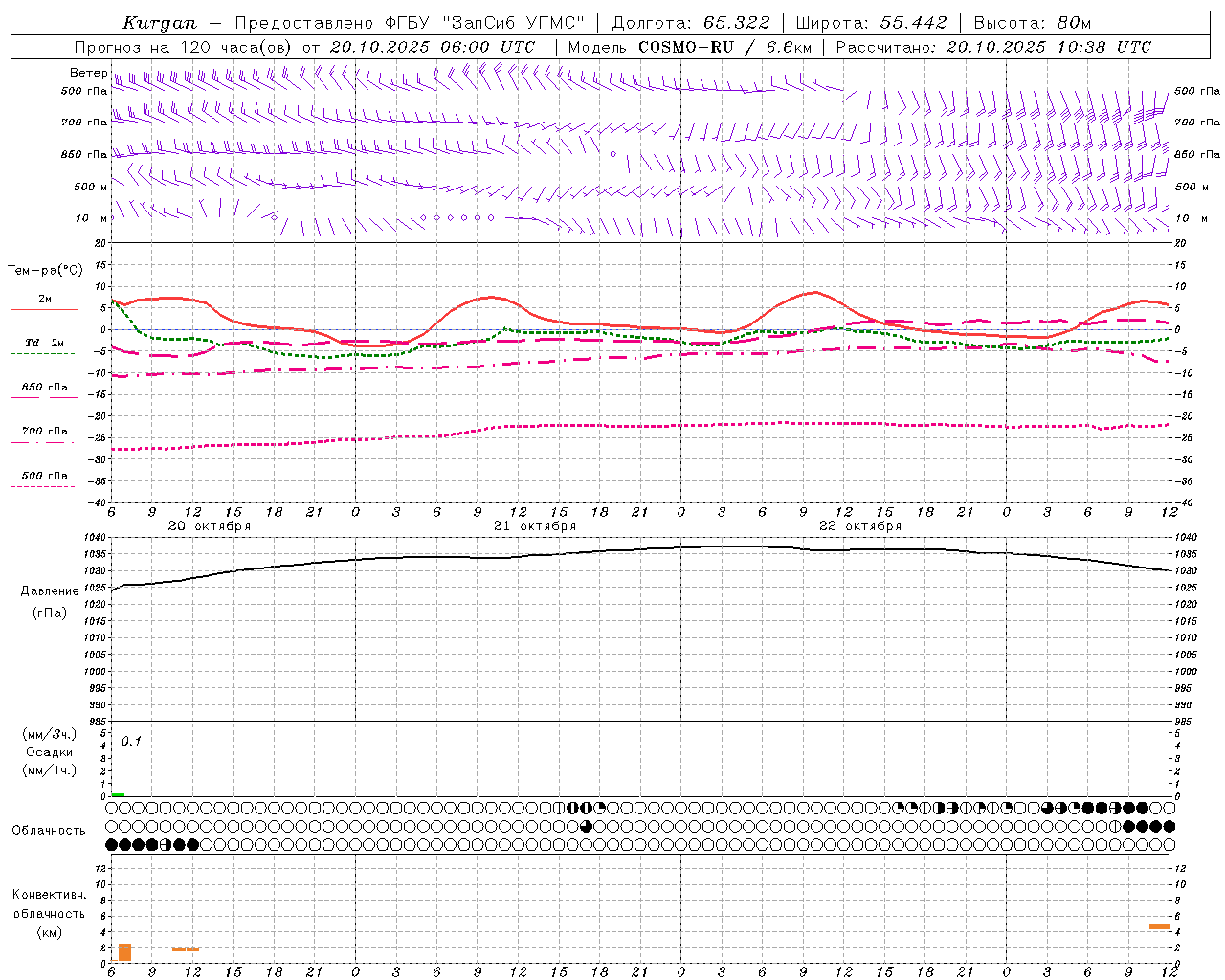Click the "850 гПа" temperature legend entry
Viewport: 1225px width, 980px height.
pos(45,388)
